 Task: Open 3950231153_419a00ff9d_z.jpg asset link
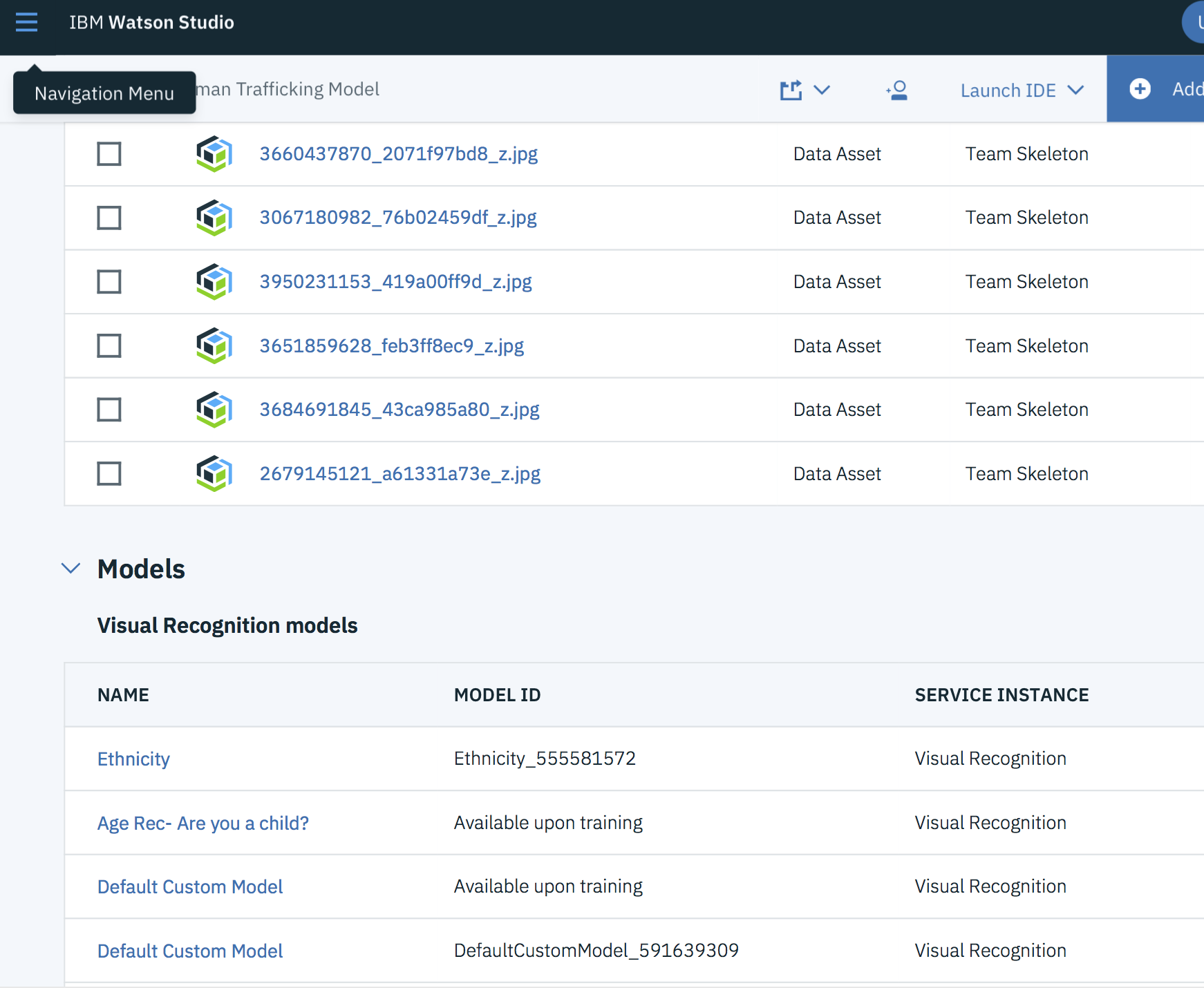click(x=396, y=281)
